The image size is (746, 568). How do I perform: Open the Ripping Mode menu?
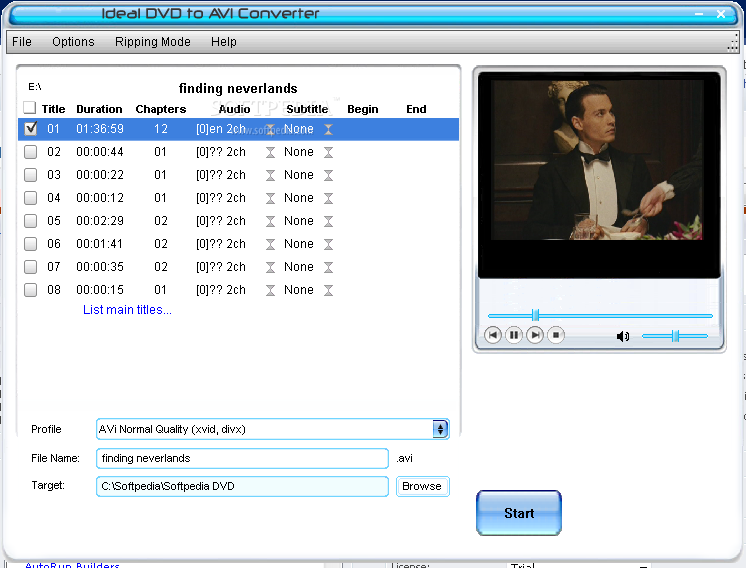[x=152, y=42]
